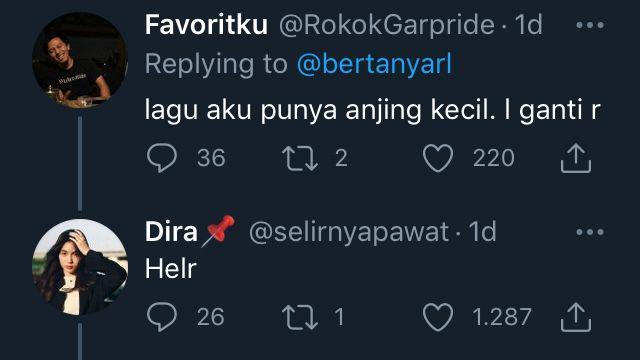This screenshot has height=360, width=640.
Task: Like Favoritku's tweet with the heart icon
Action: (x=438, y=158)
